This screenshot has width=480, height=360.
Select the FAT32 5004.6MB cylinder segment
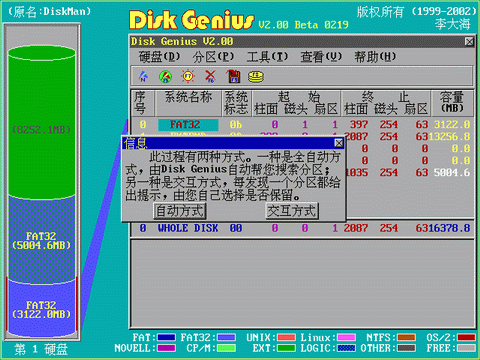[42, 241]
